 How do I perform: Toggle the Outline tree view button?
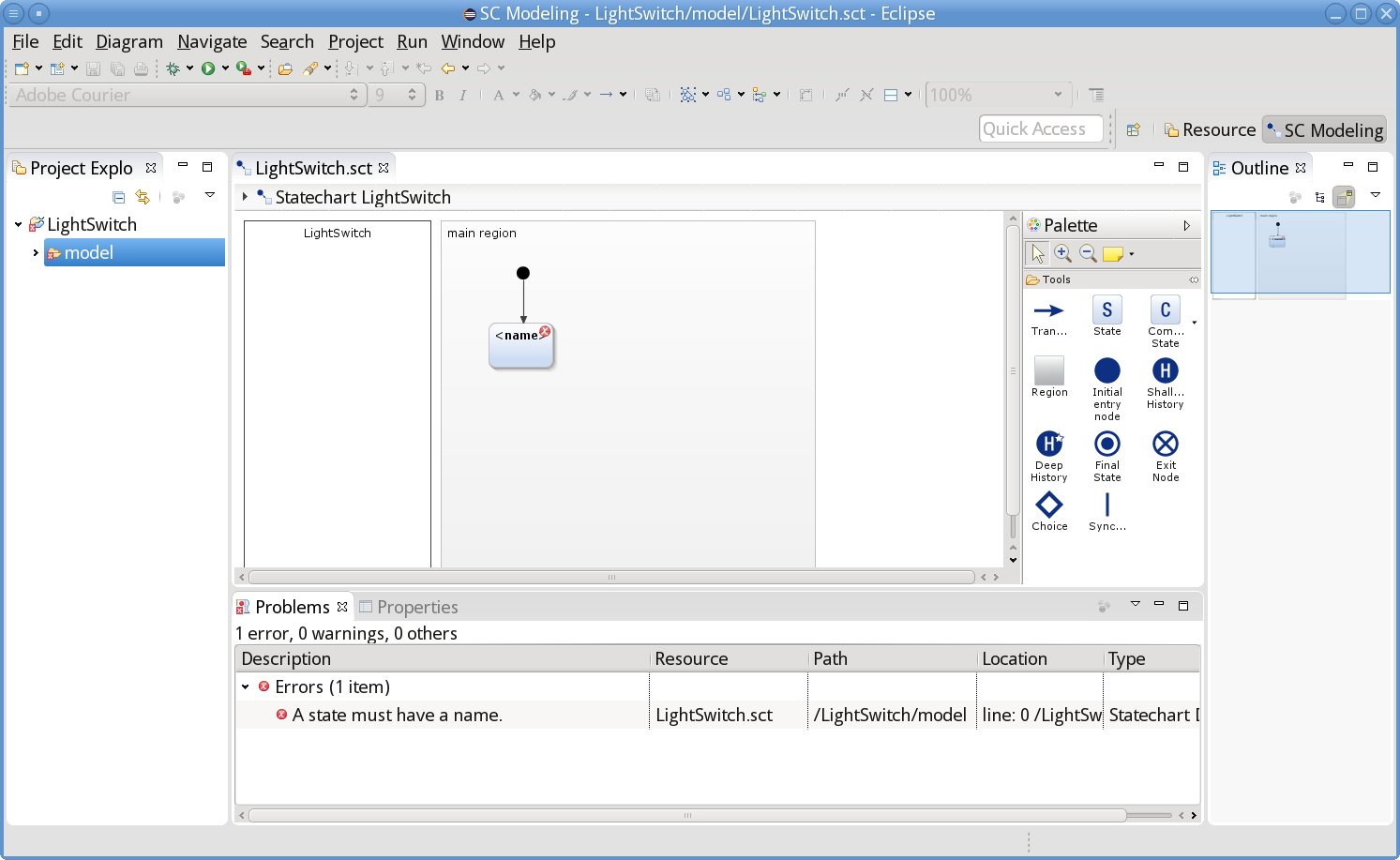(x=1320, y=197)
